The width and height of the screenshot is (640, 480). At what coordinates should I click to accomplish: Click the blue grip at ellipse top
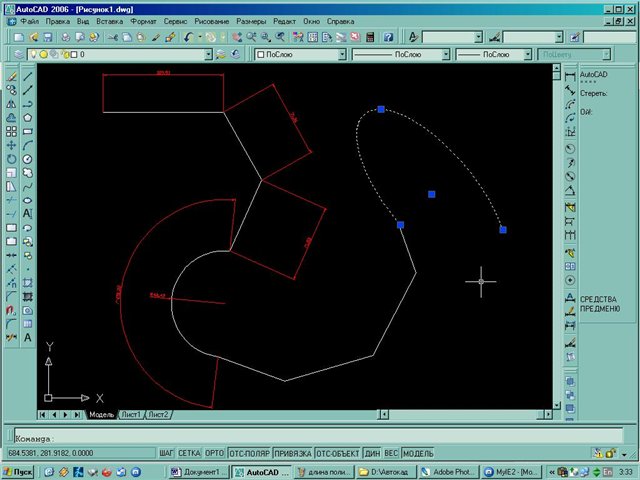click(381, 109)
